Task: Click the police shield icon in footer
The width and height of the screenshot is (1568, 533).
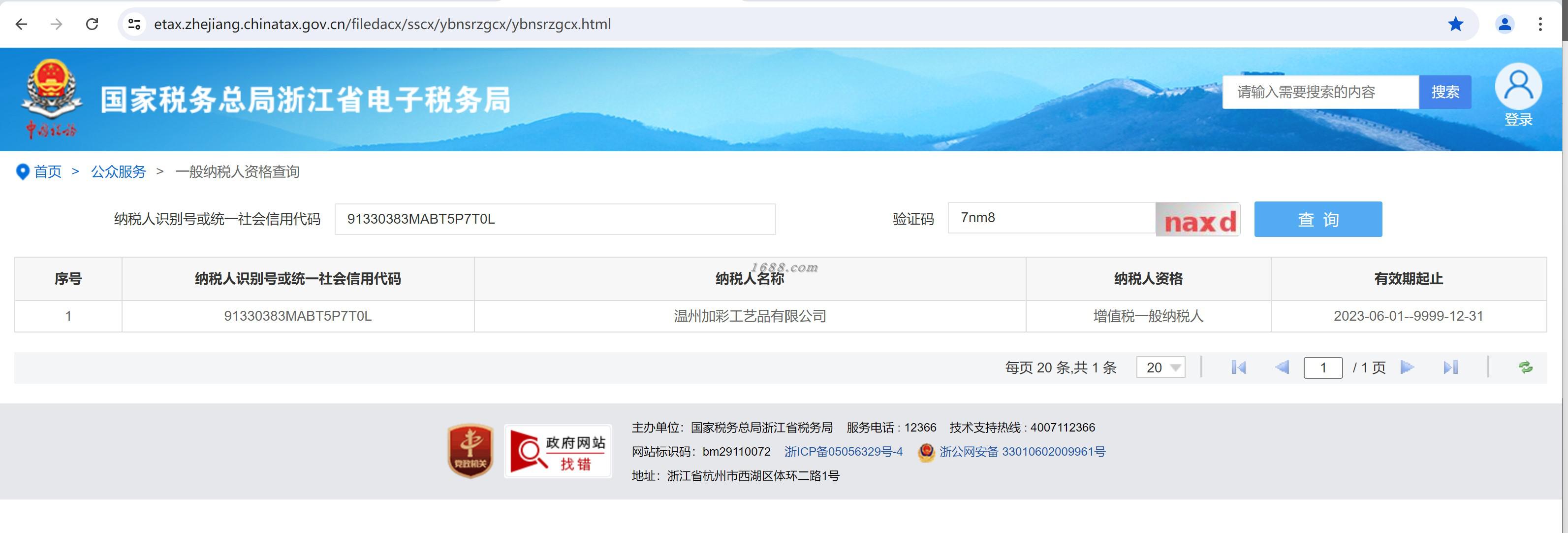Action: click(926, 452)
